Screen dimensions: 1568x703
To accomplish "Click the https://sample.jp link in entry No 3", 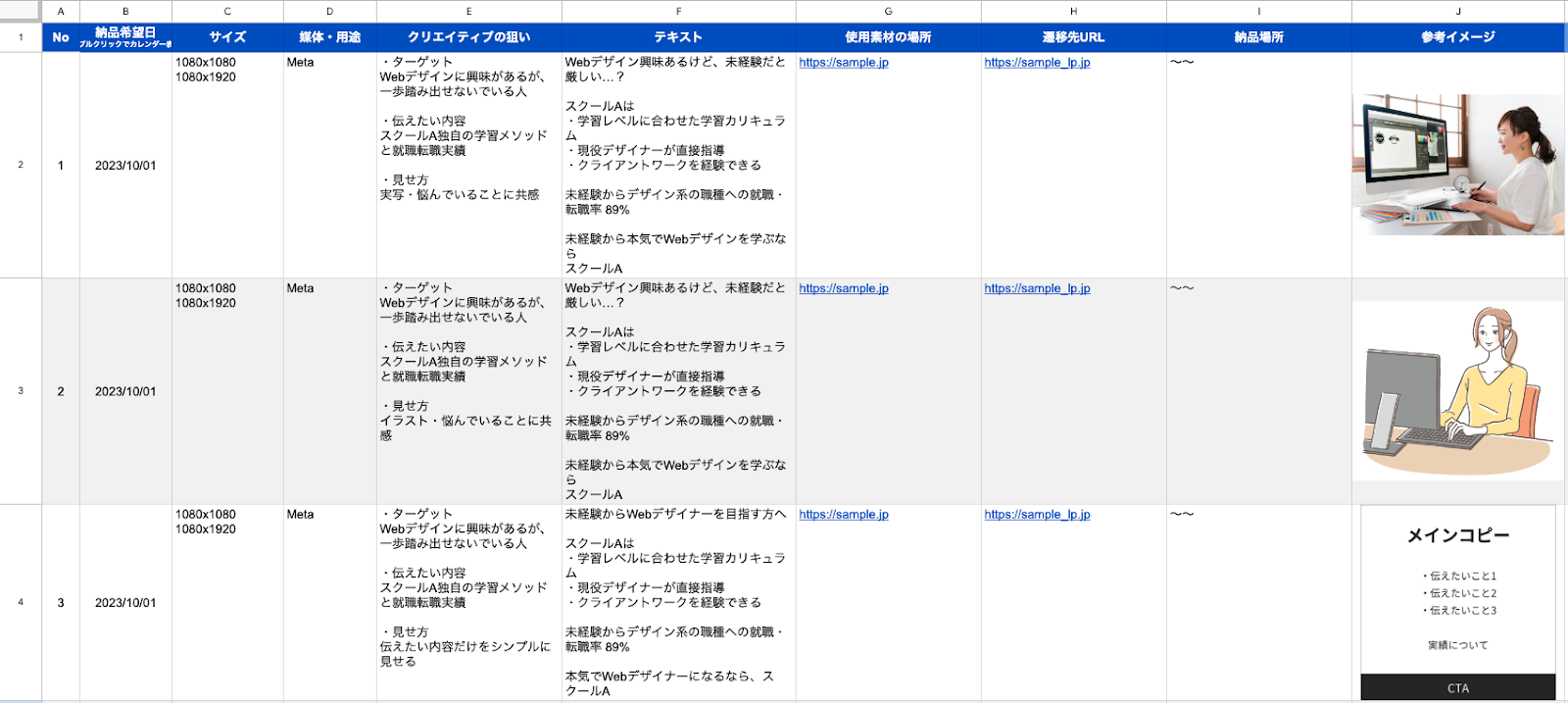I will [x=843, y=515].
